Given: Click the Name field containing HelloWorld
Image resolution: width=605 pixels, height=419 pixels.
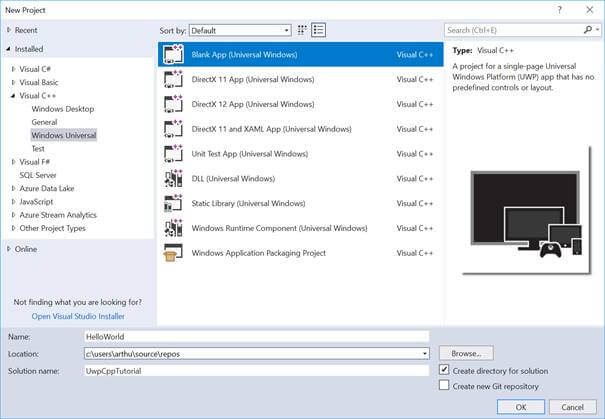Looking at the screenshot, I should coord(257,336).
